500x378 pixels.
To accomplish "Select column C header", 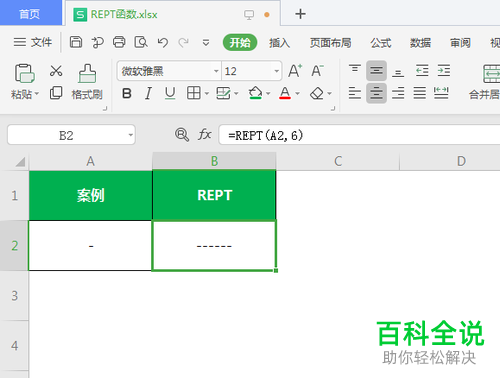I will tap(338, 161).
